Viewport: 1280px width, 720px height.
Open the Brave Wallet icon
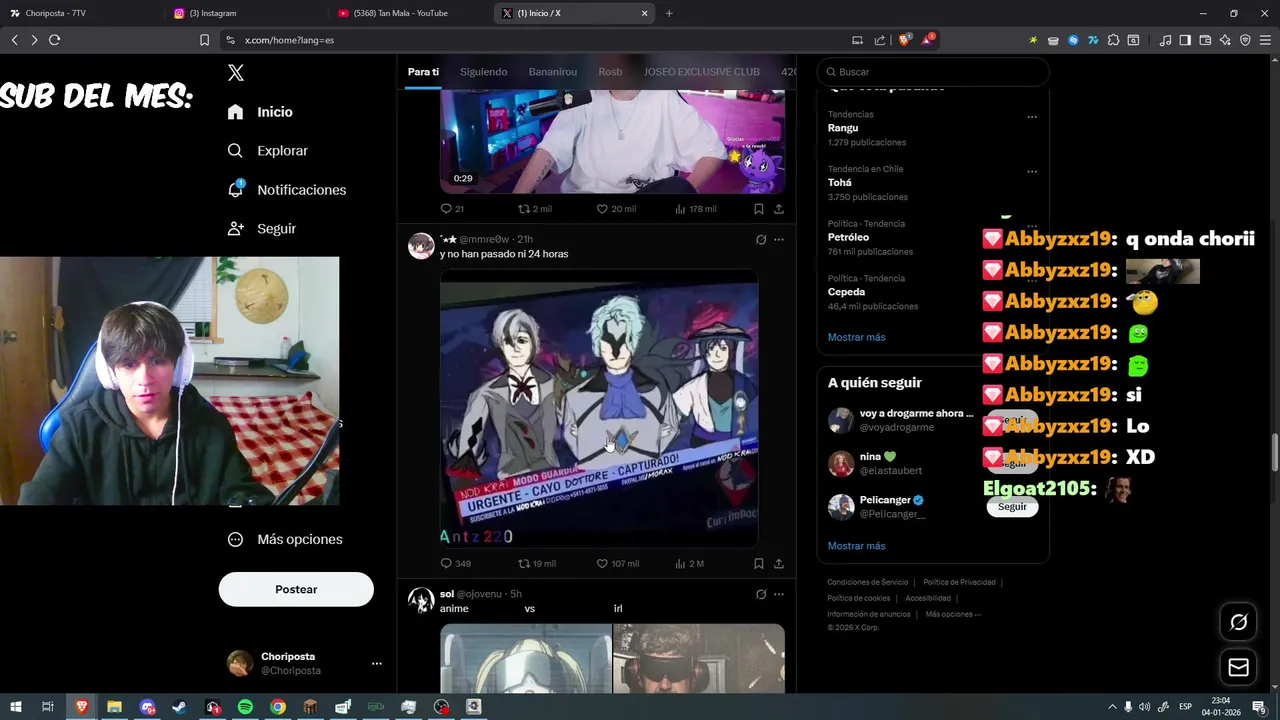(x=1205, y=40)
